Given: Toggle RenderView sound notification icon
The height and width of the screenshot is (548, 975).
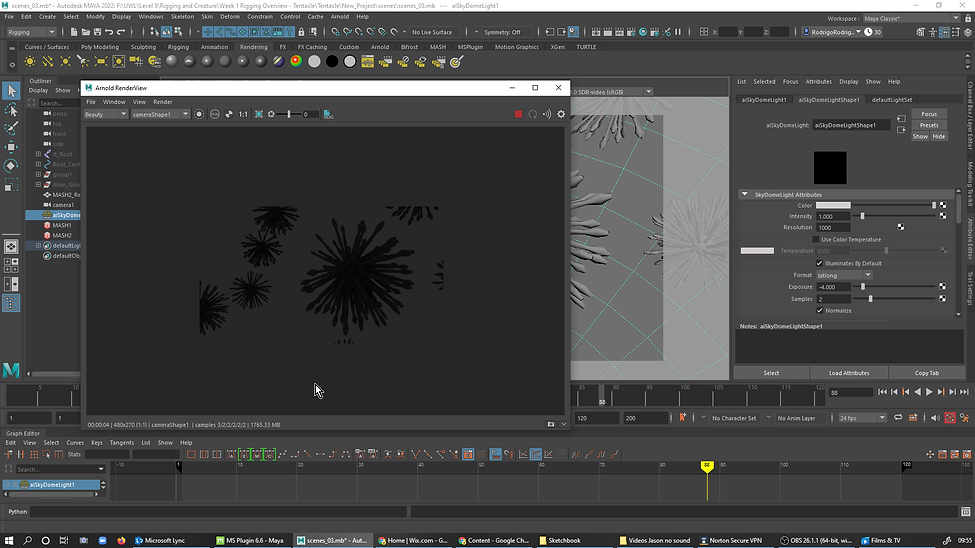Looking at the screenshot, I should (547, 114).
